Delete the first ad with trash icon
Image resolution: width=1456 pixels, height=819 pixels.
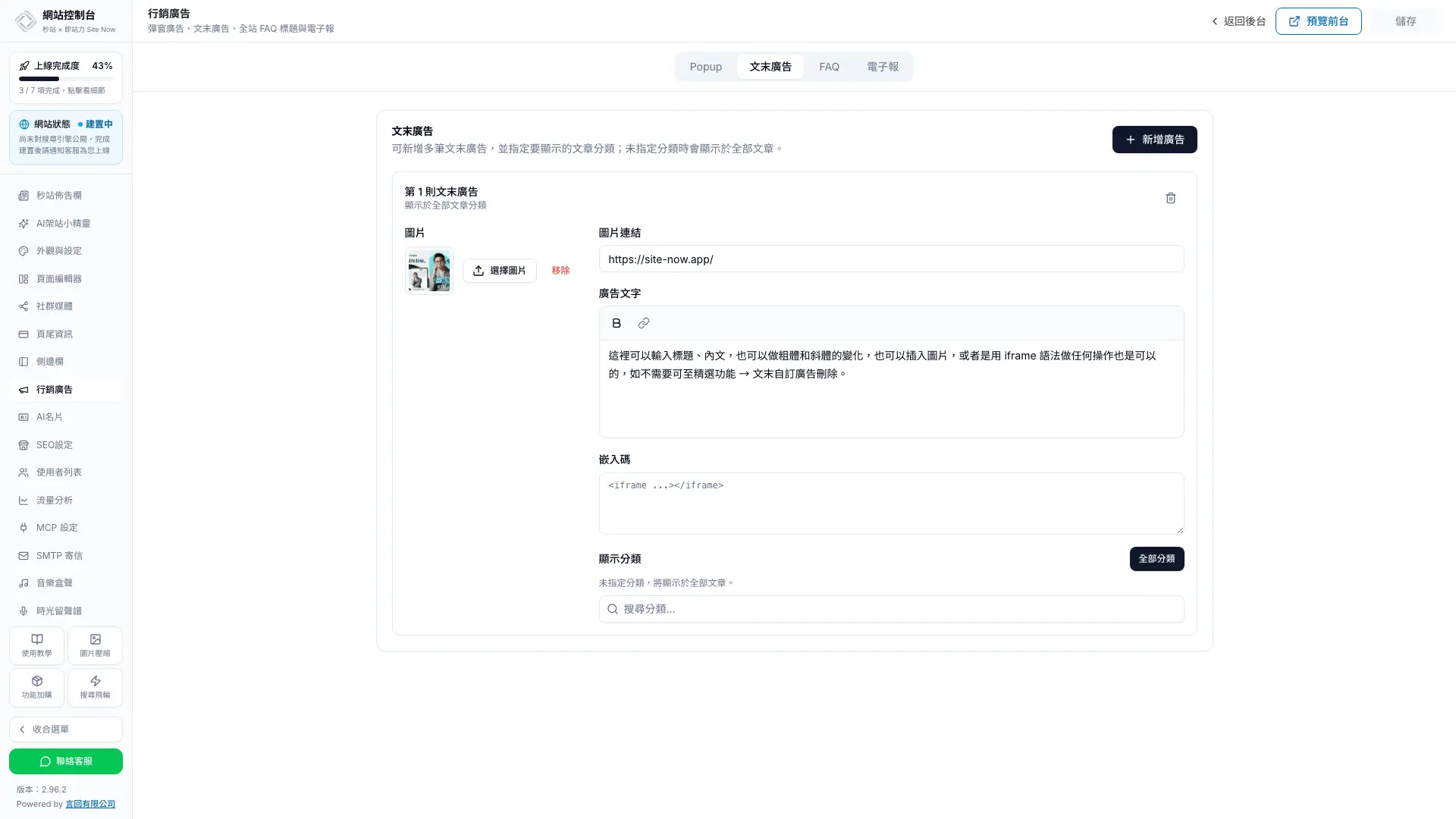(1170, 198)
